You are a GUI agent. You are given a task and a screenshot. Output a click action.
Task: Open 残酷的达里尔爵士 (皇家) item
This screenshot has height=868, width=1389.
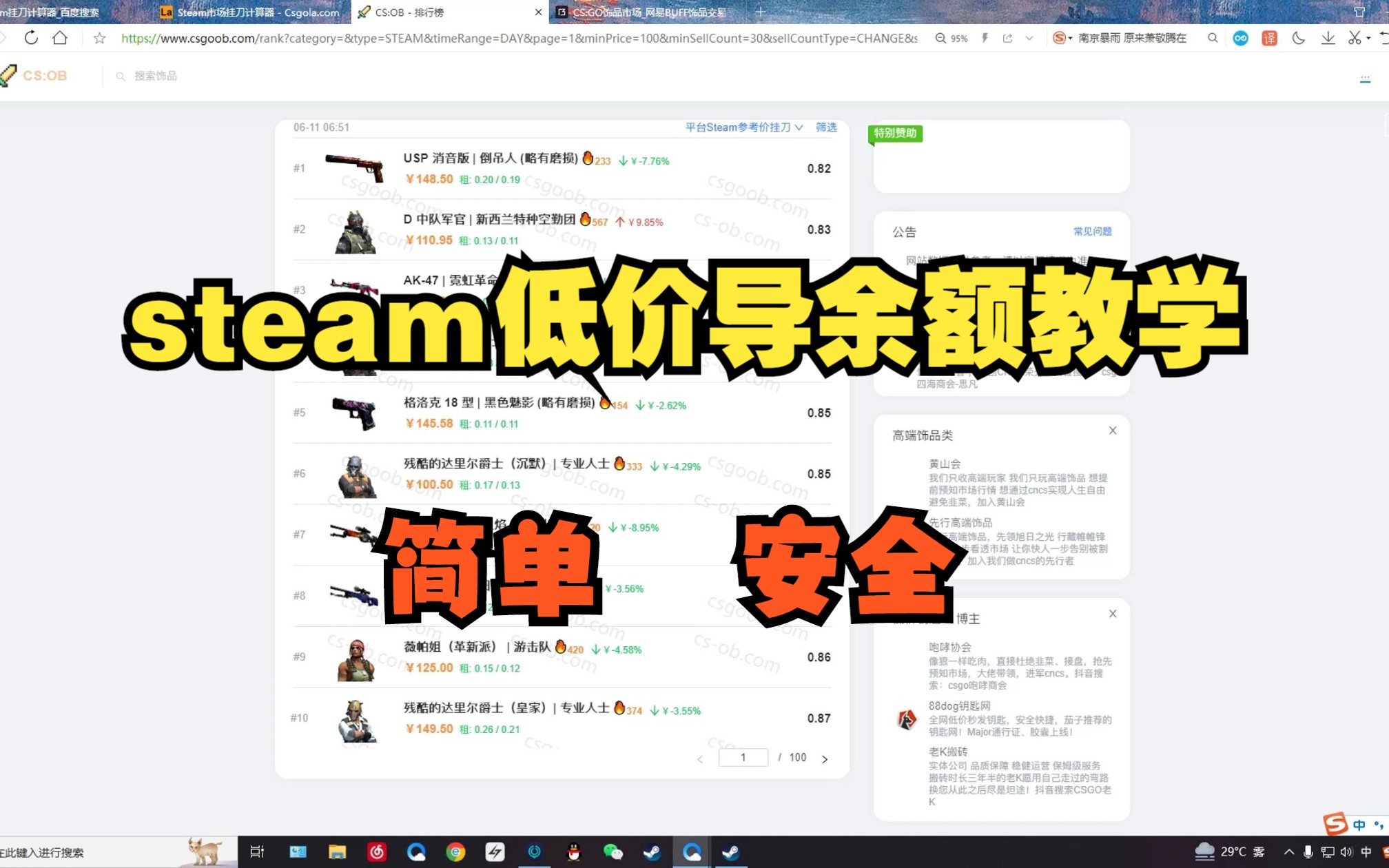pos(506,707)
